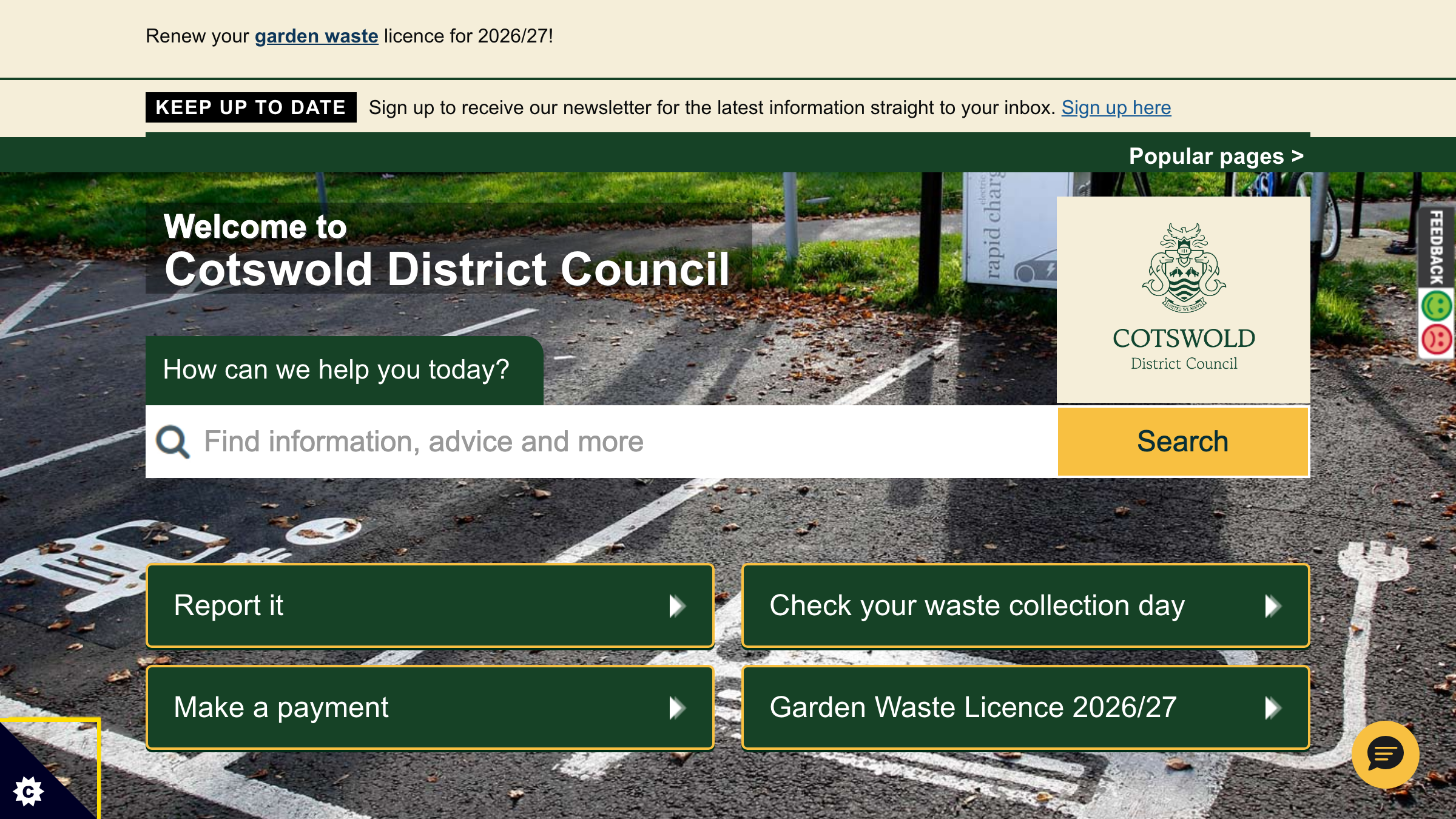Open the yellow chat bubble widget

point(1385,754)
